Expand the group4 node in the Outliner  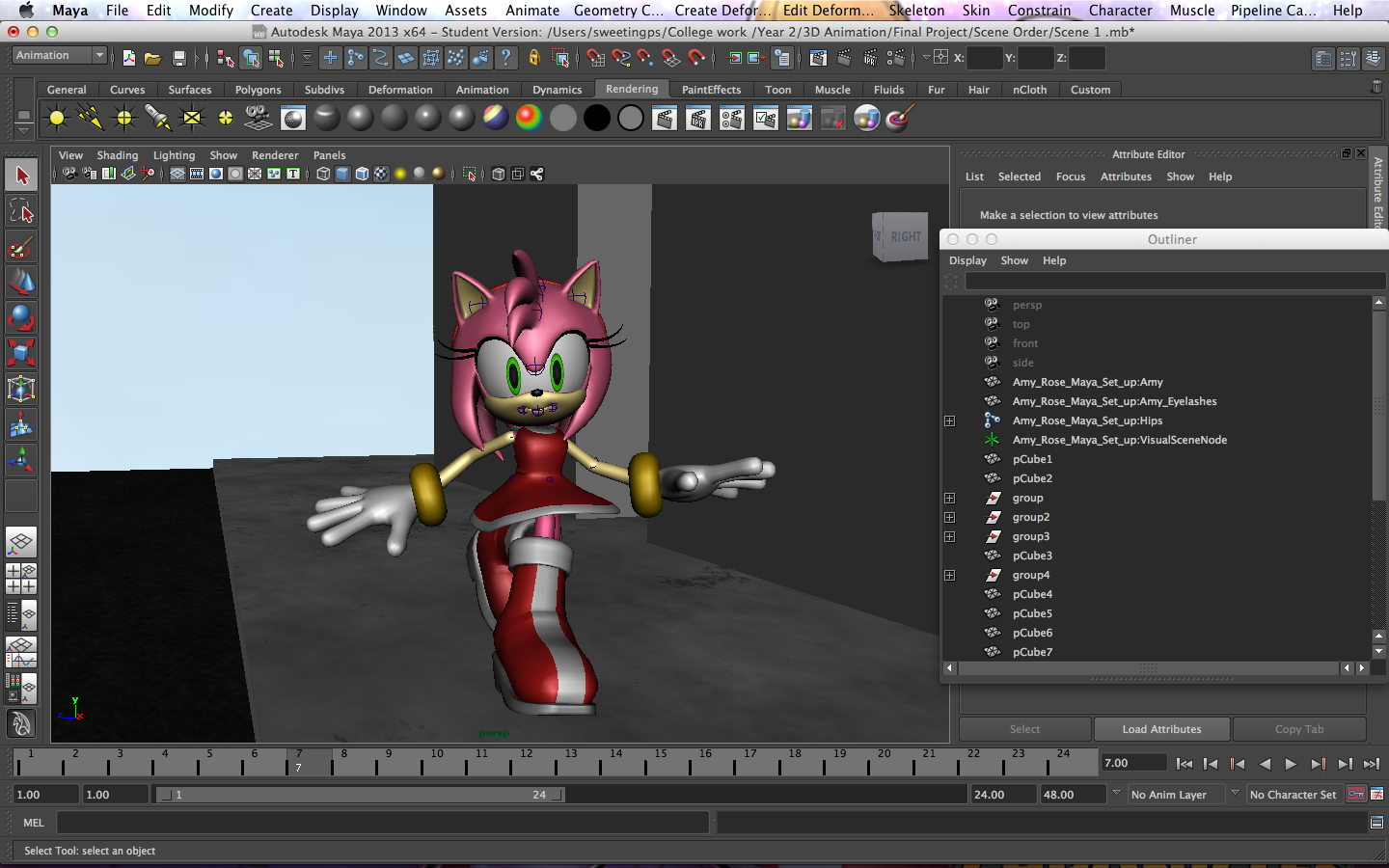click(x=949, y=575)
